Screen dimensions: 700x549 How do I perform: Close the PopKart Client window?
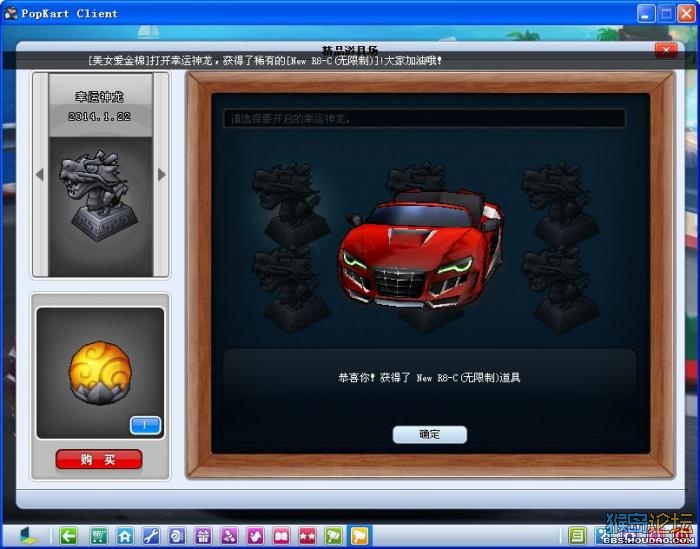click(687, 13)
